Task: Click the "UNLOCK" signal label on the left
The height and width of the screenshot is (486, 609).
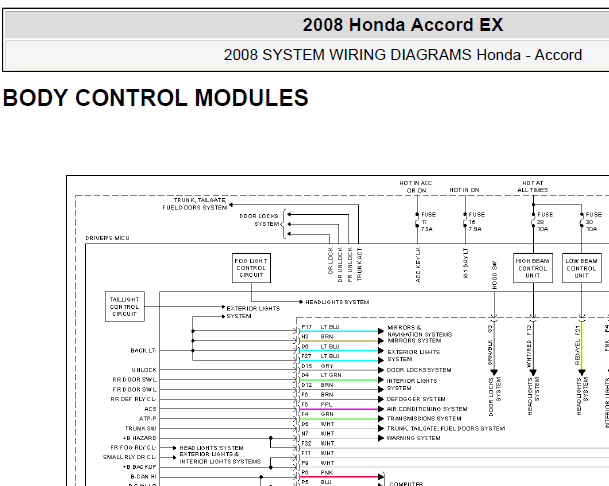Action: pyautogui.click(x=144, y=370)
